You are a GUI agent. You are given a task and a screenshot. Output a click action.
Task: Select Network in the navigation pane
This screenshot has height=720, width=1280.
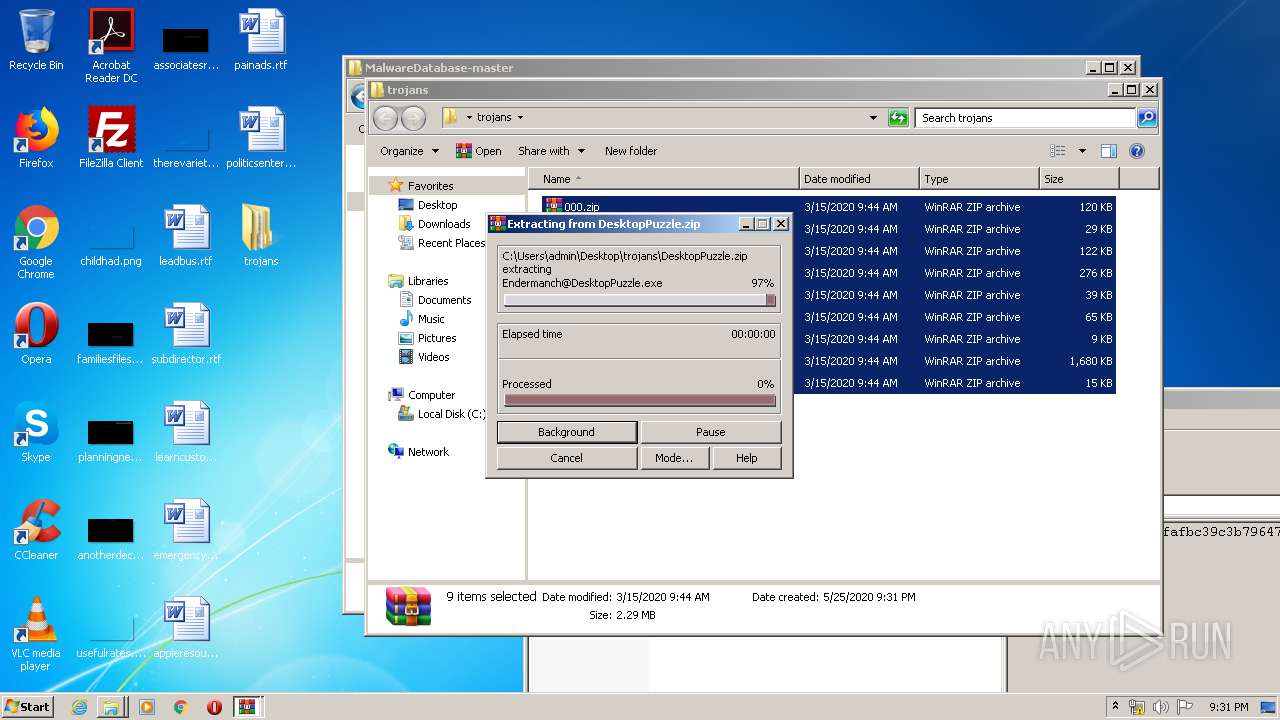(x=428, y=452)
